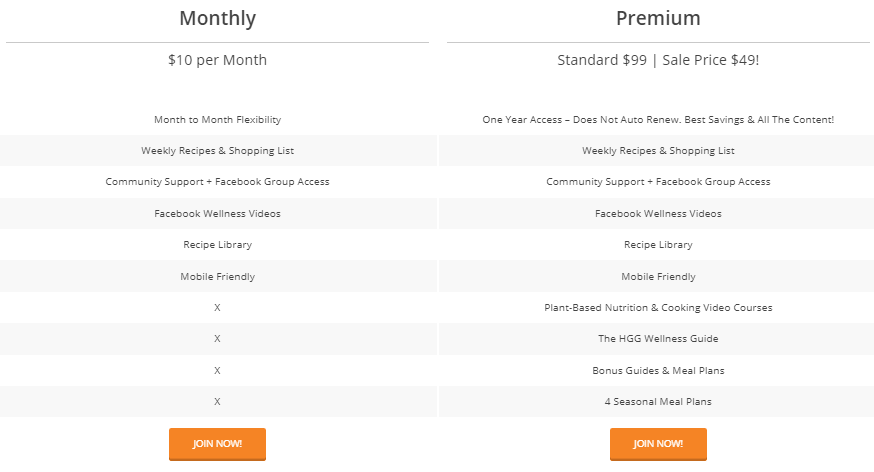Click Monthly Weekly Recipes & Shopping List

click(217, 151)
